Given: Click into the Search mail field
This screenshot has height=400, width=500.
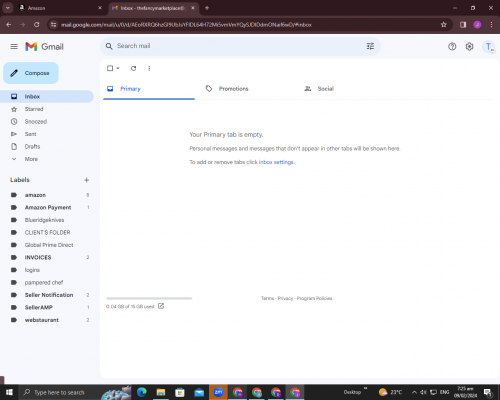Looking at the screenshot, I should pyautogui.click(x=240, y=46).
